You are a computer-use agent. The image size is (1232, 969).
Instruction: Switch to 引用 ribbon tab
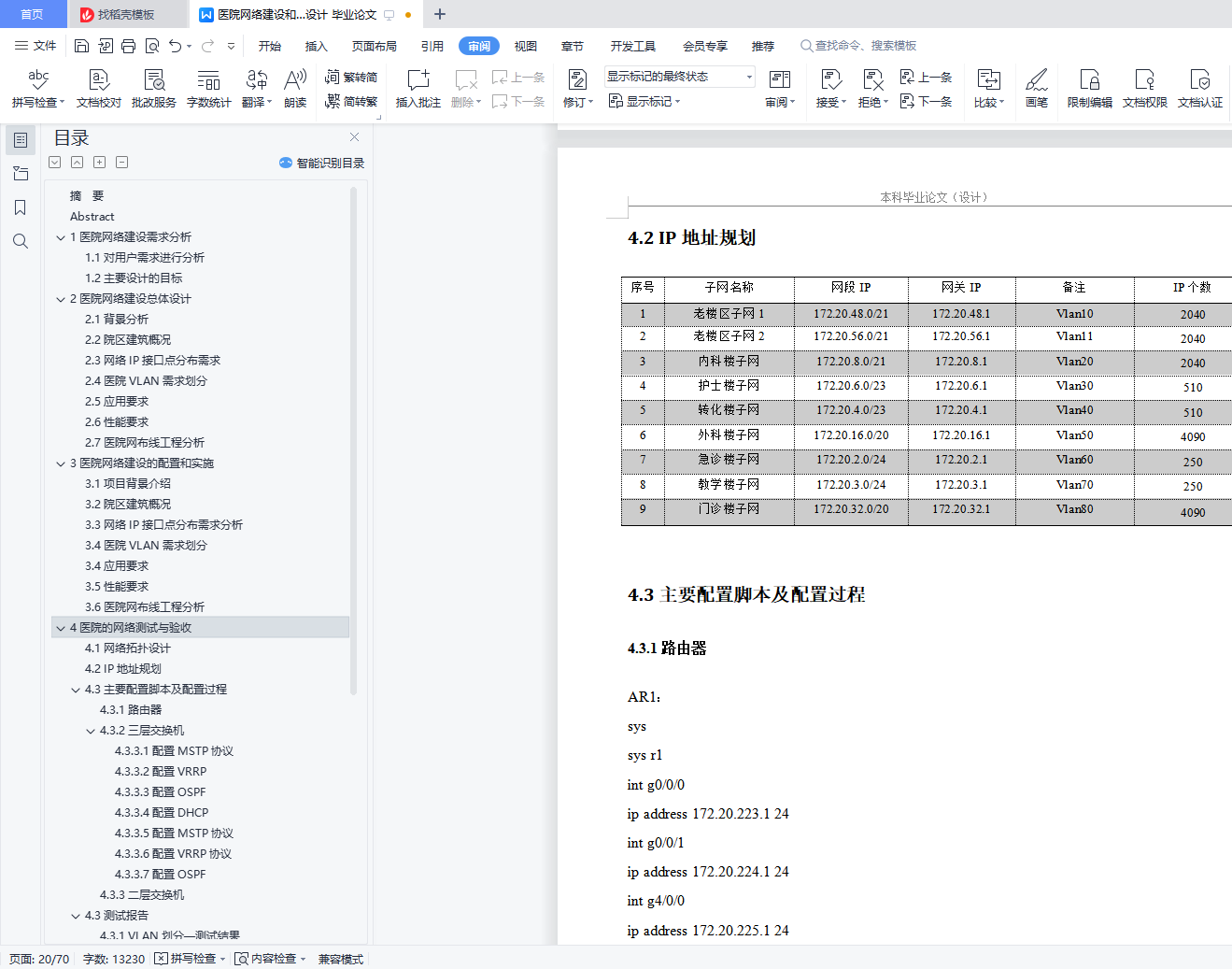click(432, 46)
